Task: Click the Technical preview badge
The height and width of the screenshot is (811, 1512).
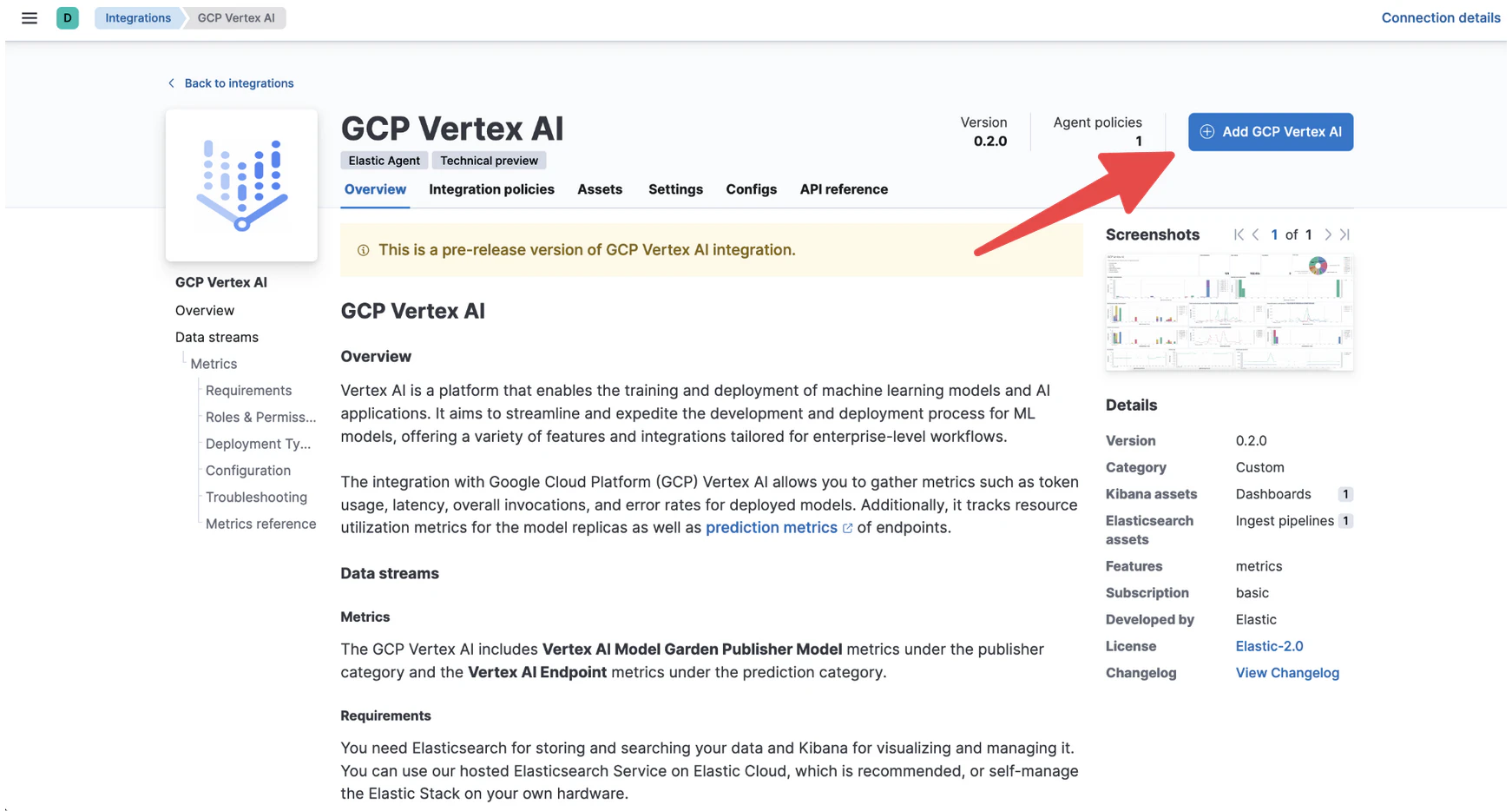Action: 489,161
